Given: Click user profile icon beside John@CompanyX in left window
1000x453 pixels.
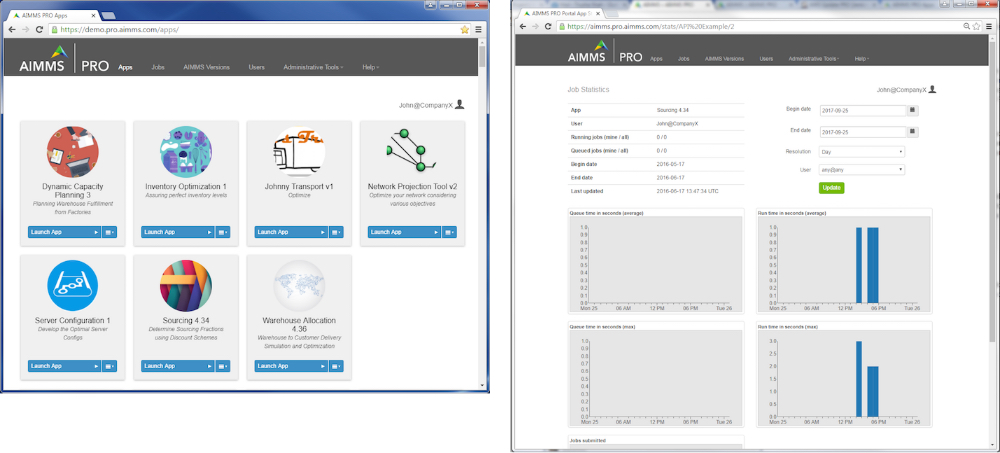Looking at the screenshot, I should 460,105.
